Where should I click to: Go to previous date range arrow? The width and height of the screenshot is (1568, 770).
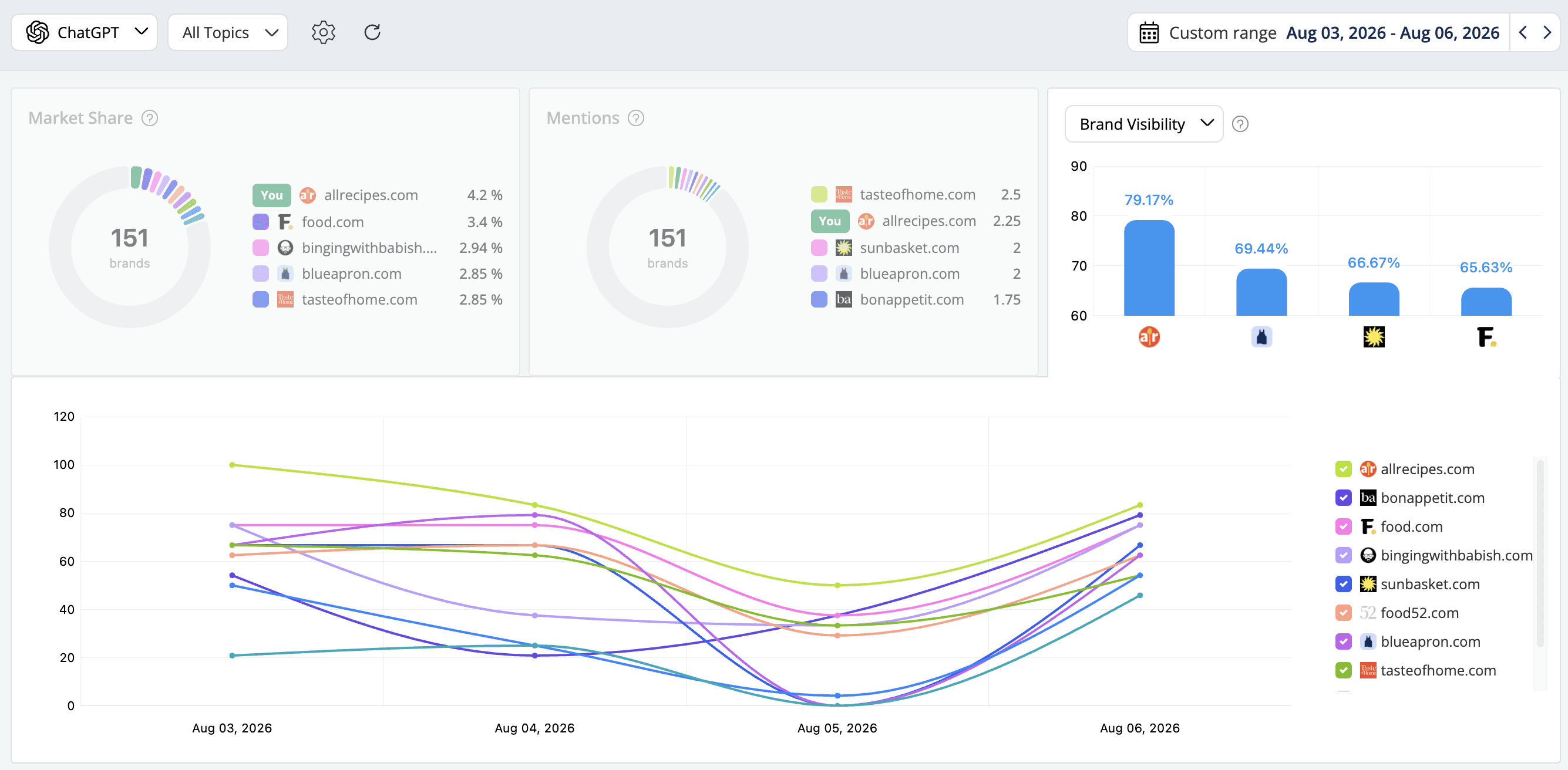(x=1522, y=32)
